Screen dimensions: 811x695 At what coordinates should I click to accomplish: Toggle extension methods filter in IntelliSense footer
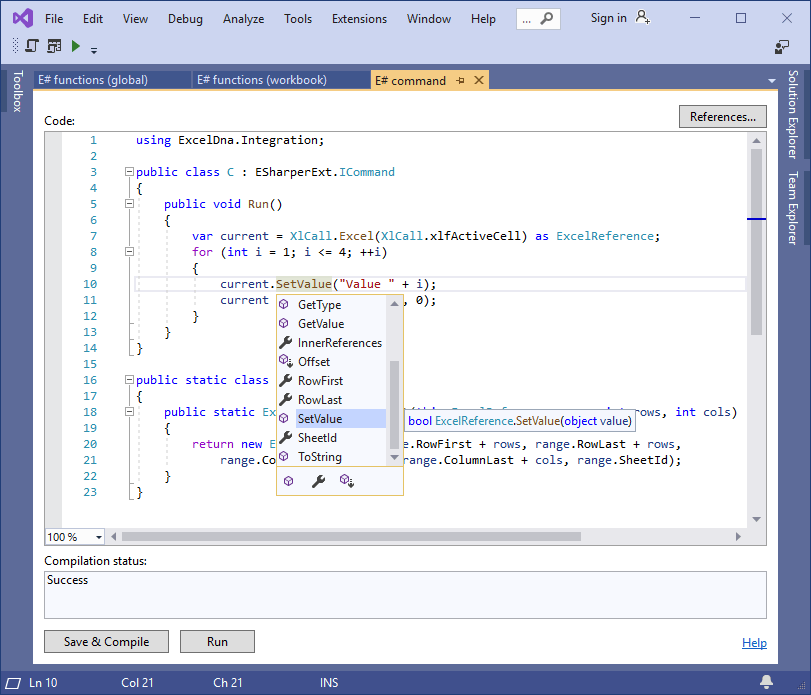coord(346,481)
